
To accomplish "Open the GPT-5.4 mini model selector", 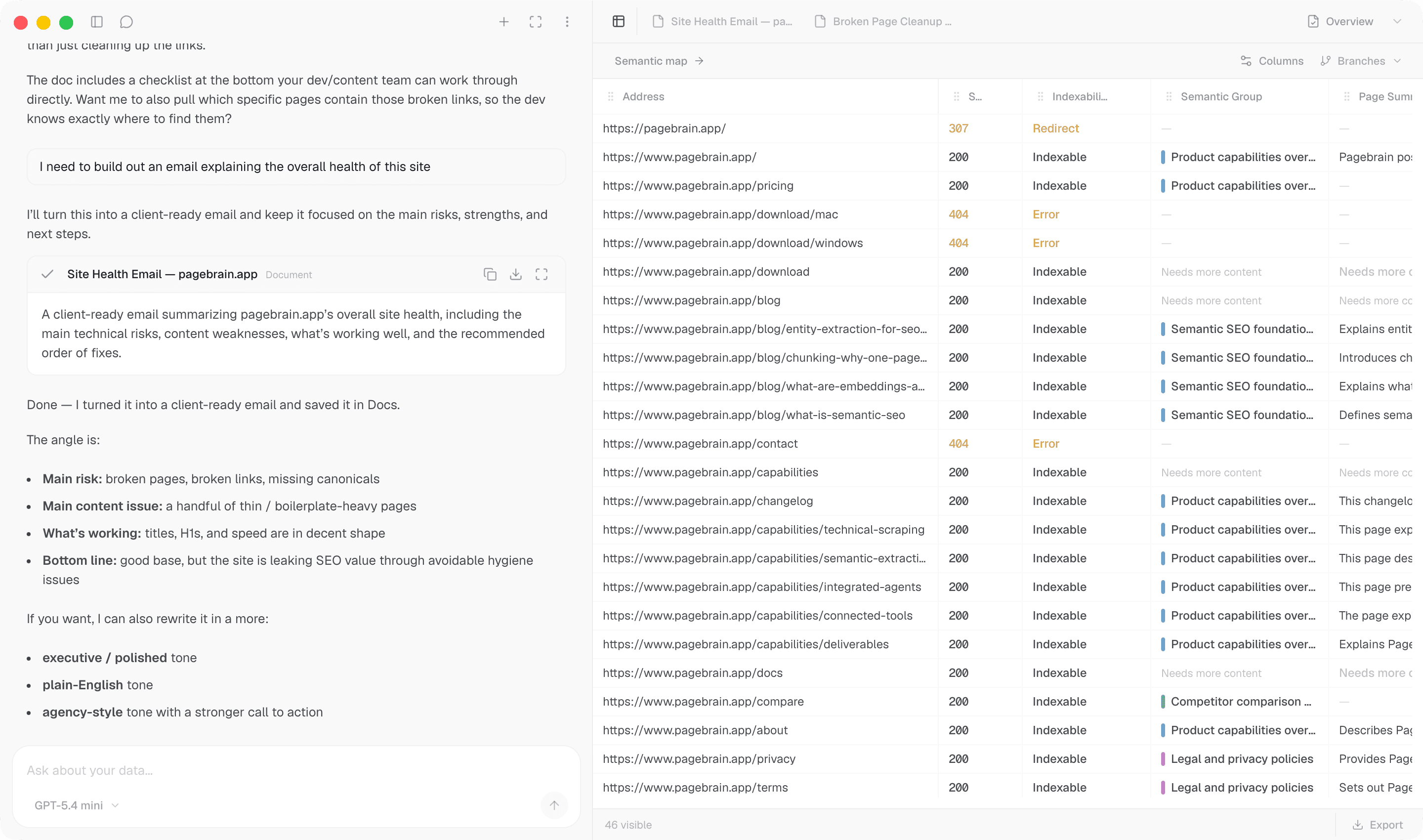I will pos(77,805).
